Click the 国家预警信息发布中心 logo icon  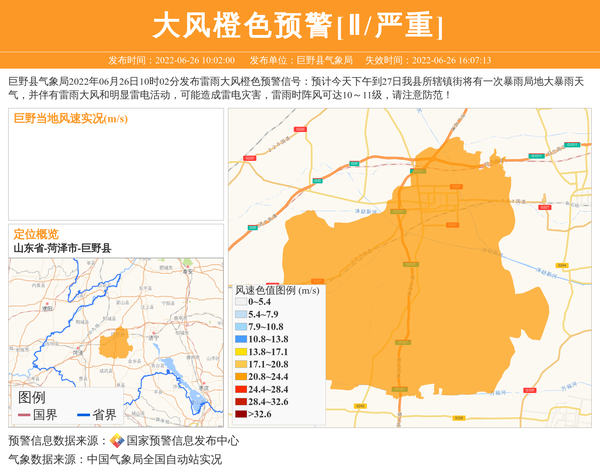pyautogui.click(x=117, y=441)
